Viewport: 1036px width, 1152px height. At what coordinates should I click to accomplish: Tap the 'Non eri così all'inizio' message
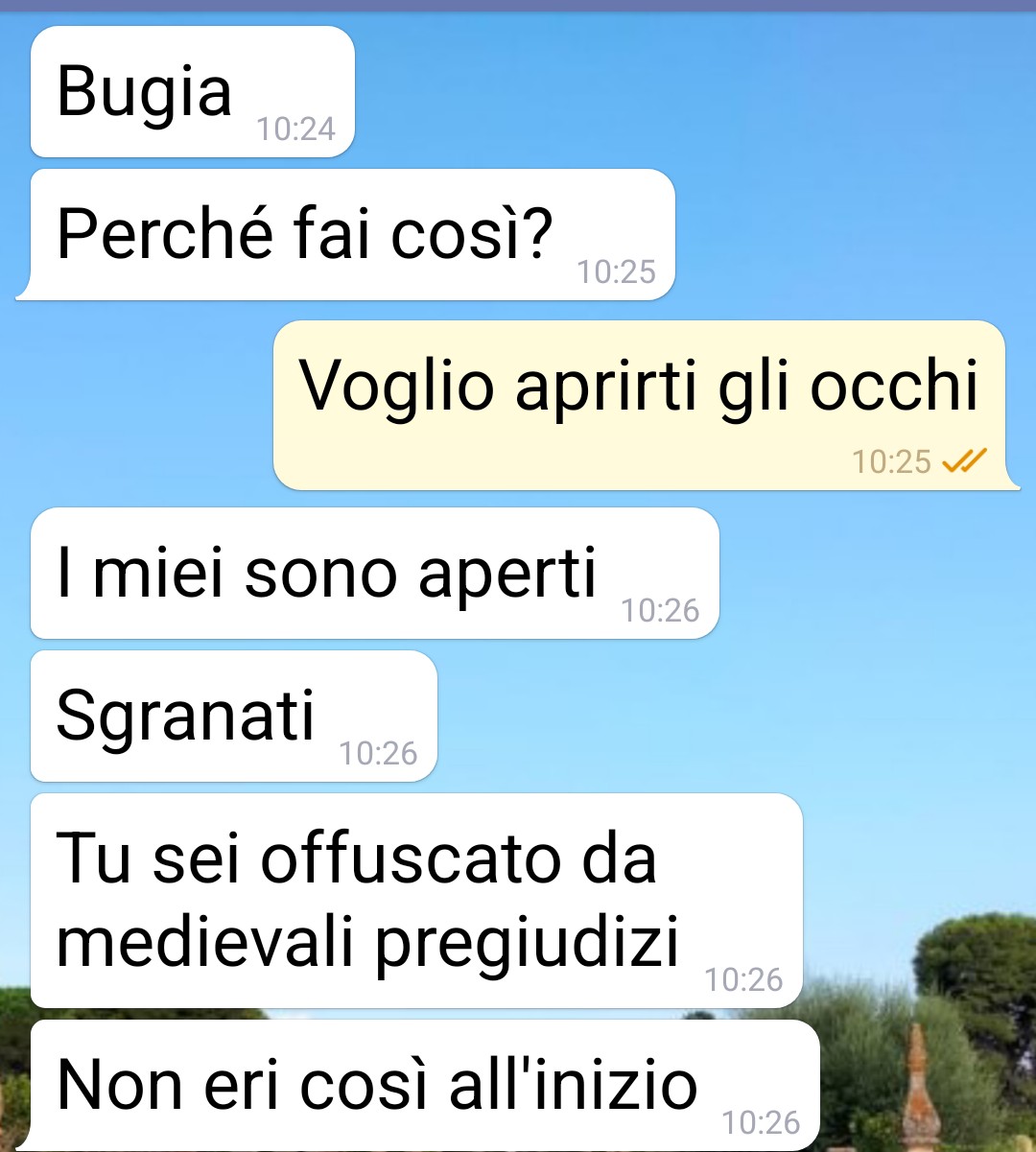pos(425,1086)
